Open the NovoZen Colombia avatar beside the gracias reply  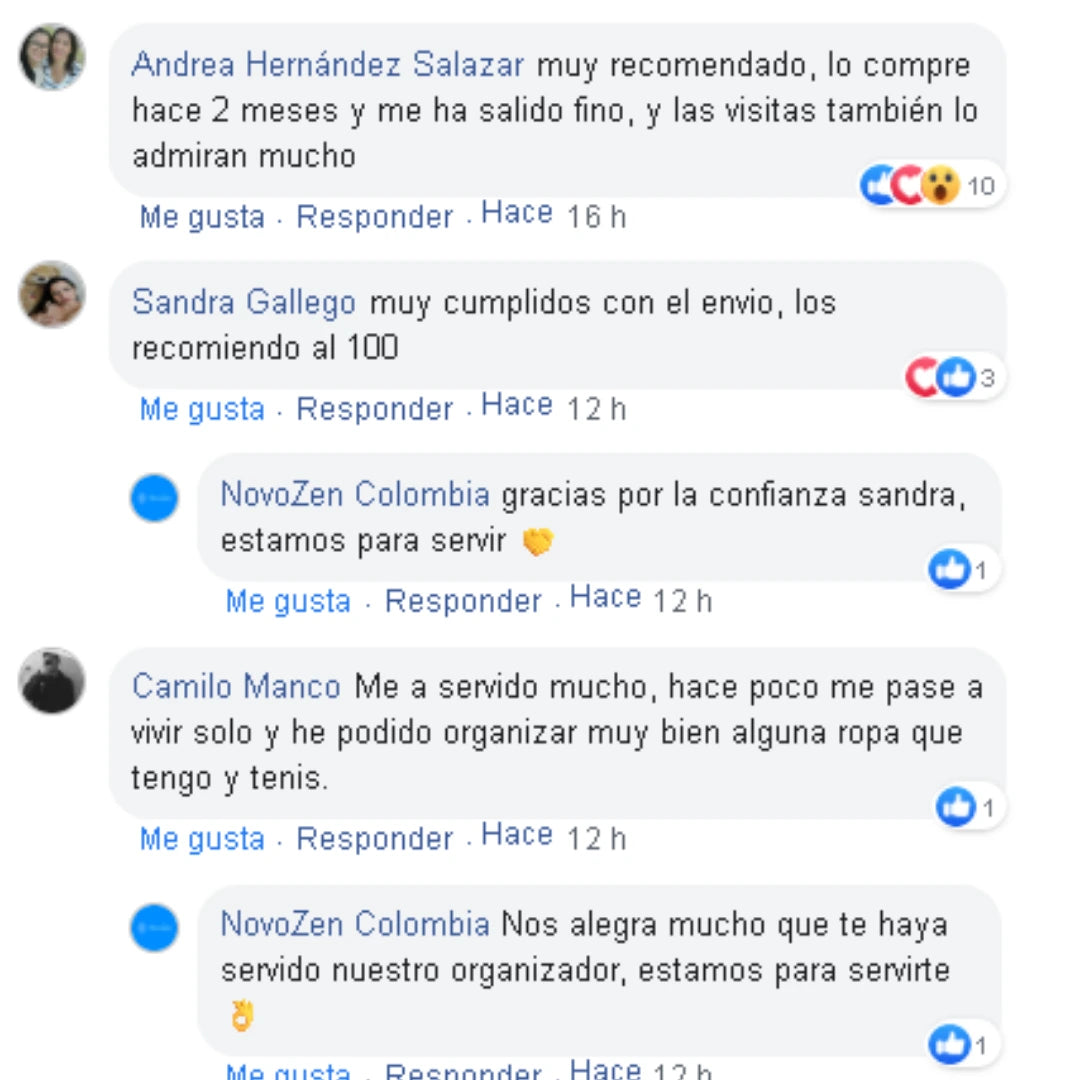point(154,498)
